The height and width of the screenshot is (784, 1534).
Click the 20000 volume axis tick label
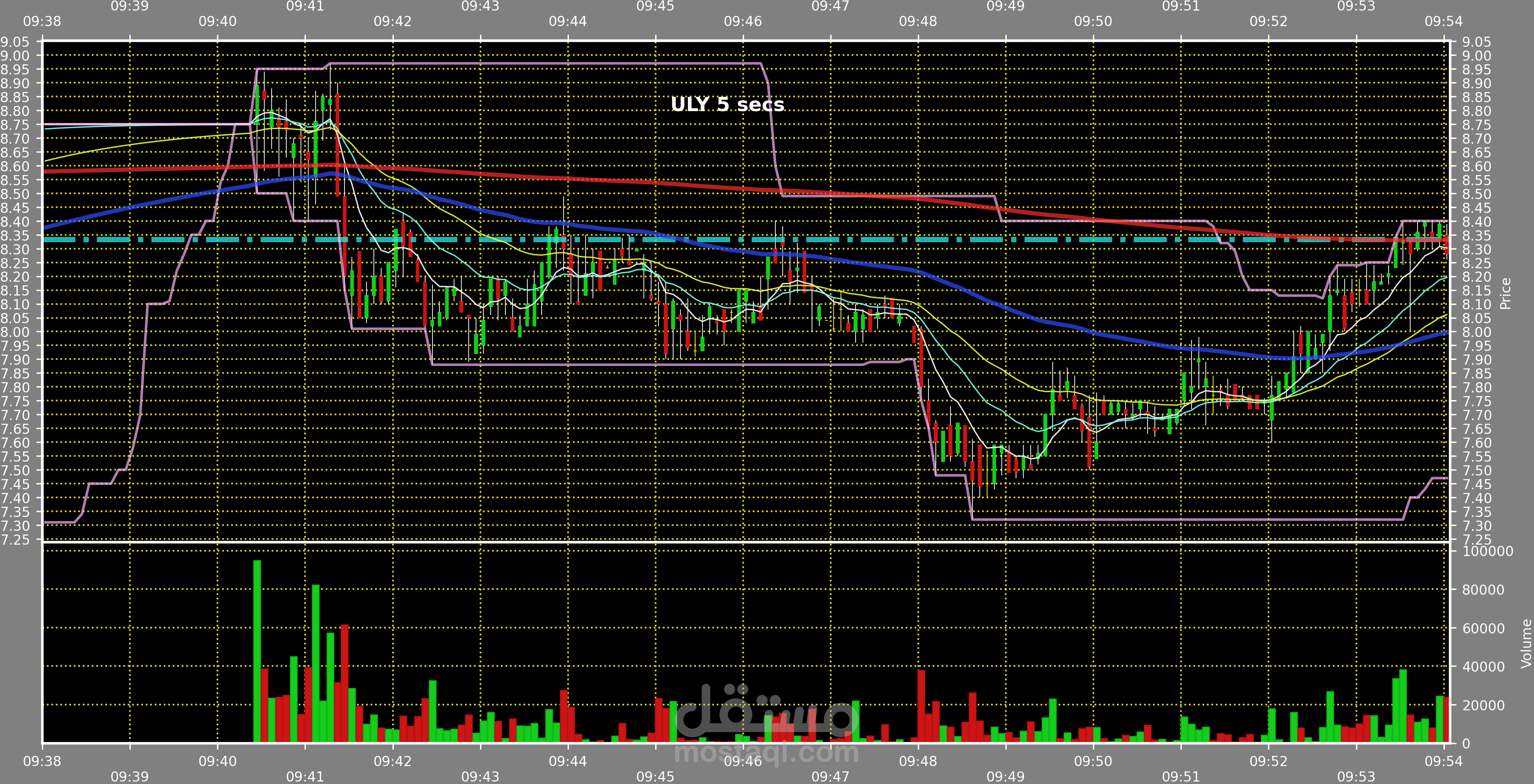(1483, 705)
